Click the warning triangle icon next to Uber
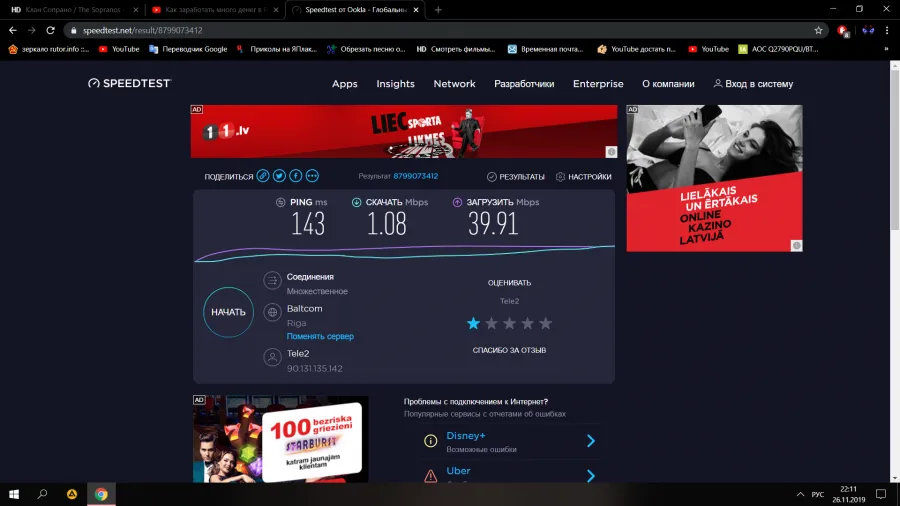The height and width of the screenshot is (506, 900). coord(430,476)
